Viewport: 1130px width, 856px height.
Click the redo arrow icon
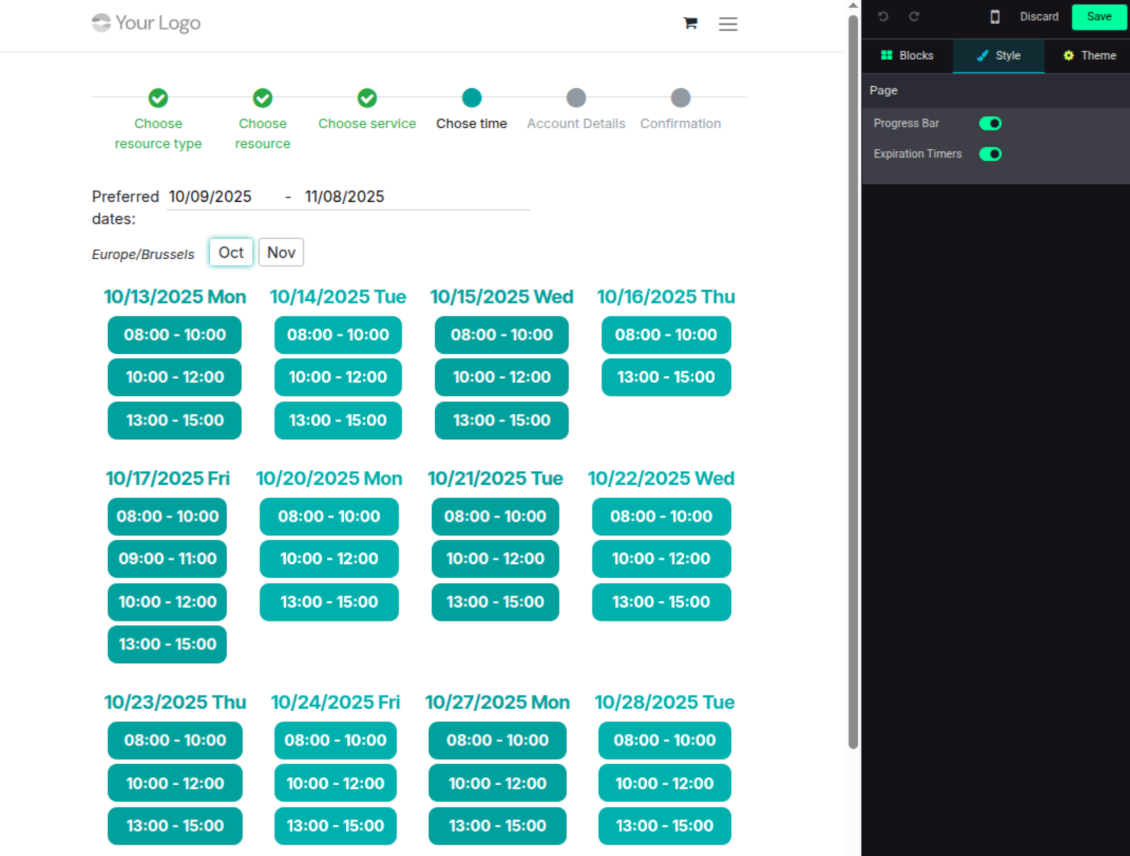(914, 17)
